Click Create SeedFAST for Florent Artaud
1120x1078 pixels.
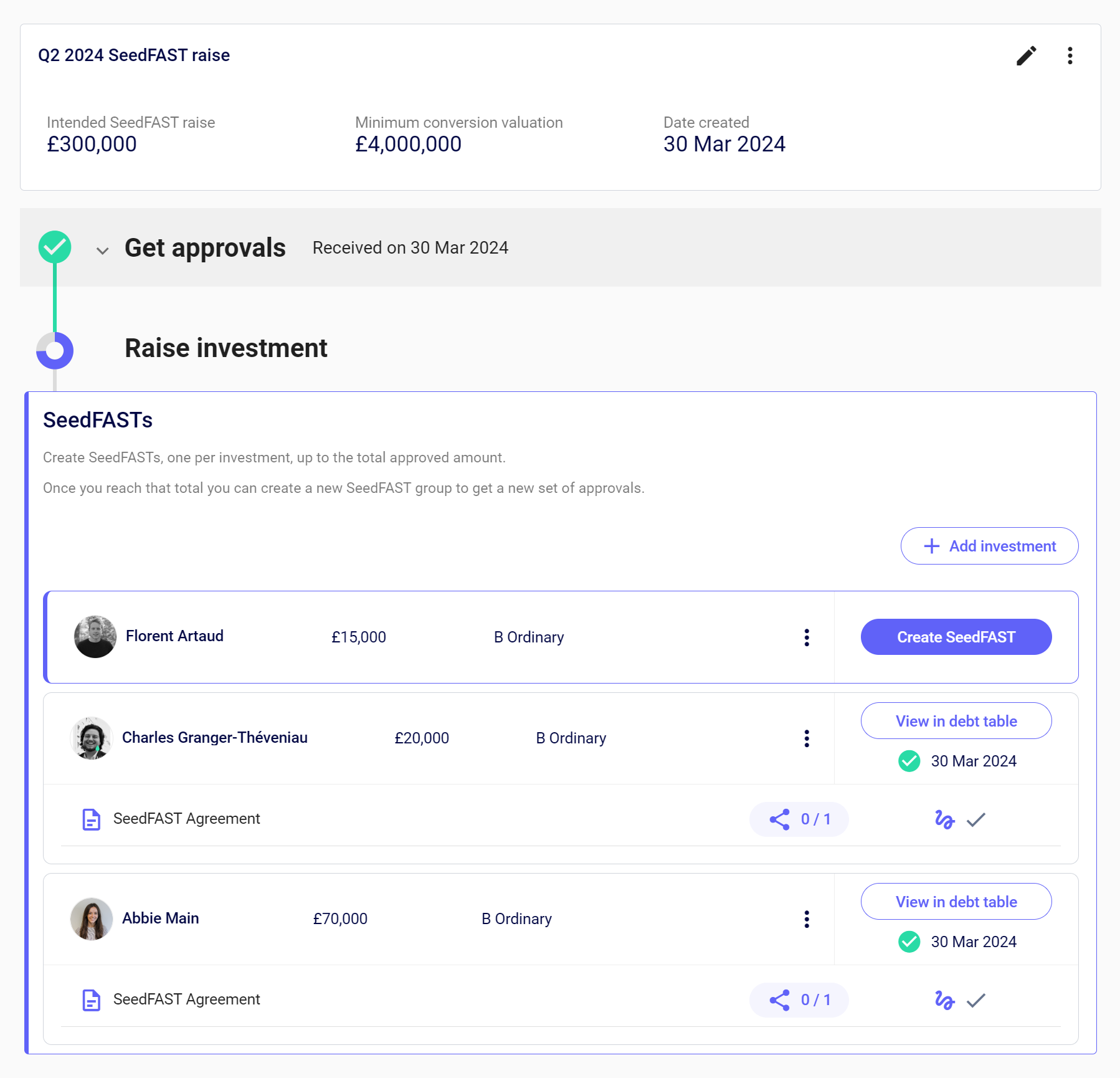point(956,637)
